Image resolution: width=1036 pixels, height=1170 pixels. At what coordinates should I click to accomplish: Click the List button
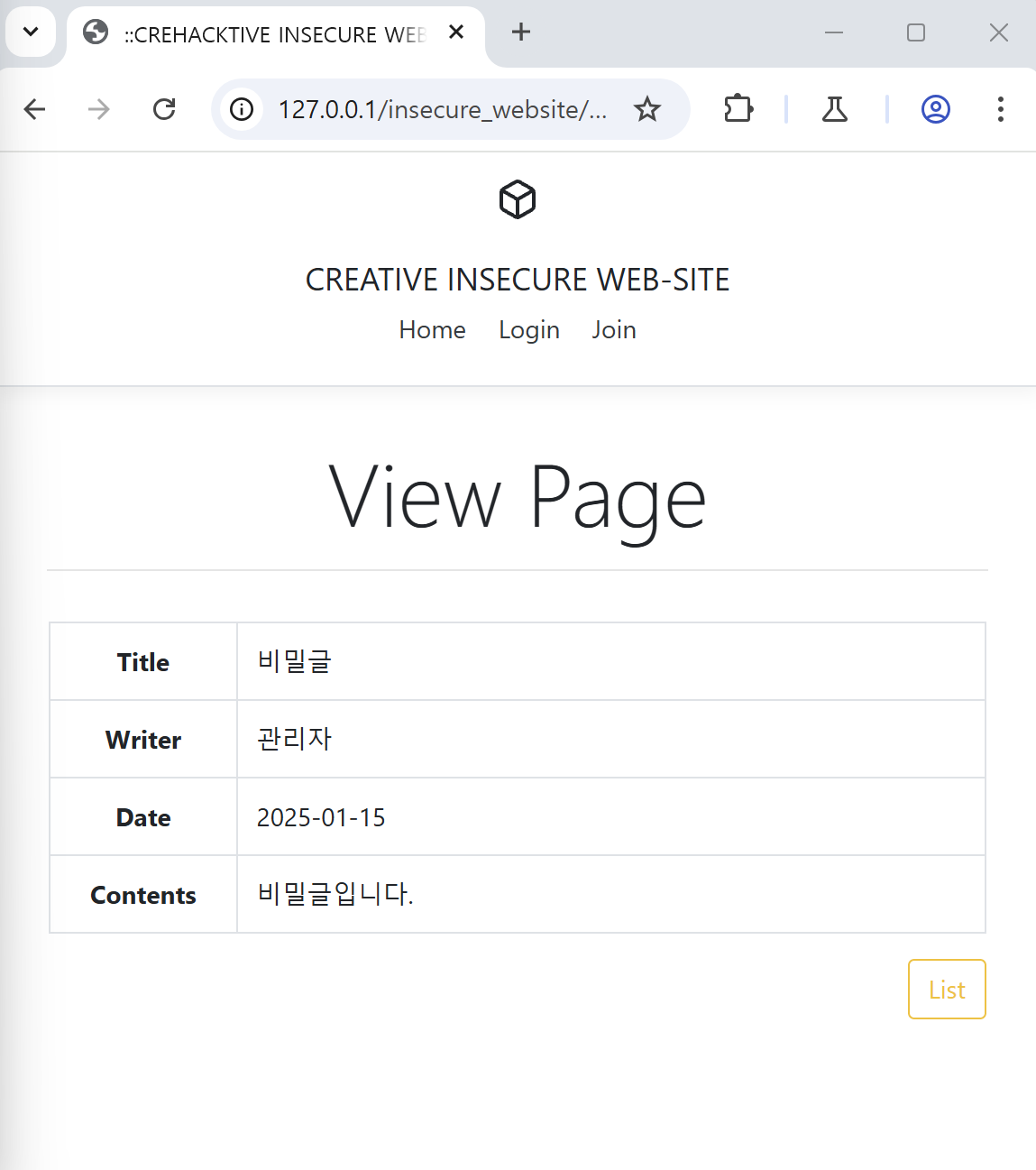(947, 990)
